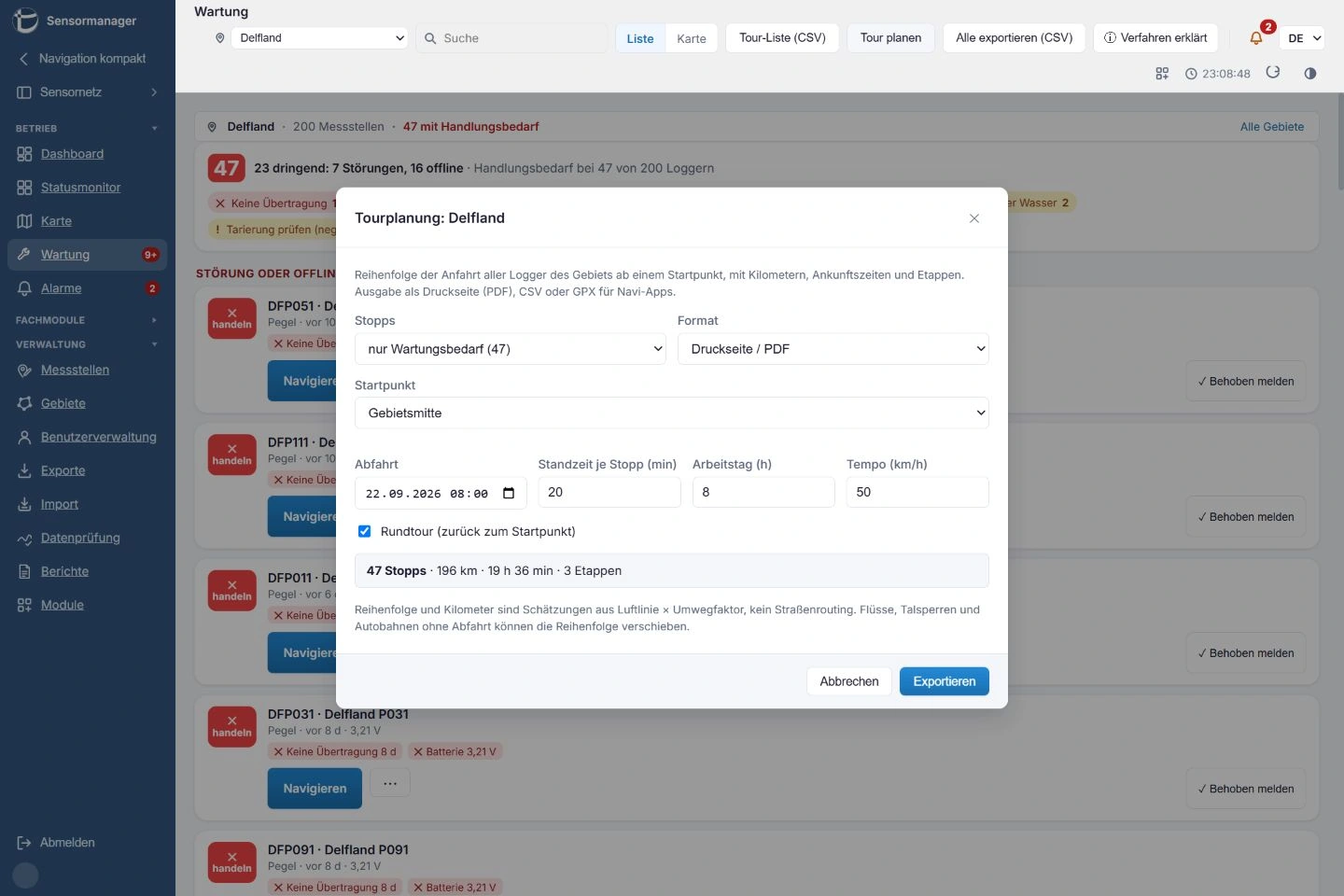Screen dimensions: 1344x896
Task: Click Behoben melden for DFP111
Action: tap(1246, 517)
